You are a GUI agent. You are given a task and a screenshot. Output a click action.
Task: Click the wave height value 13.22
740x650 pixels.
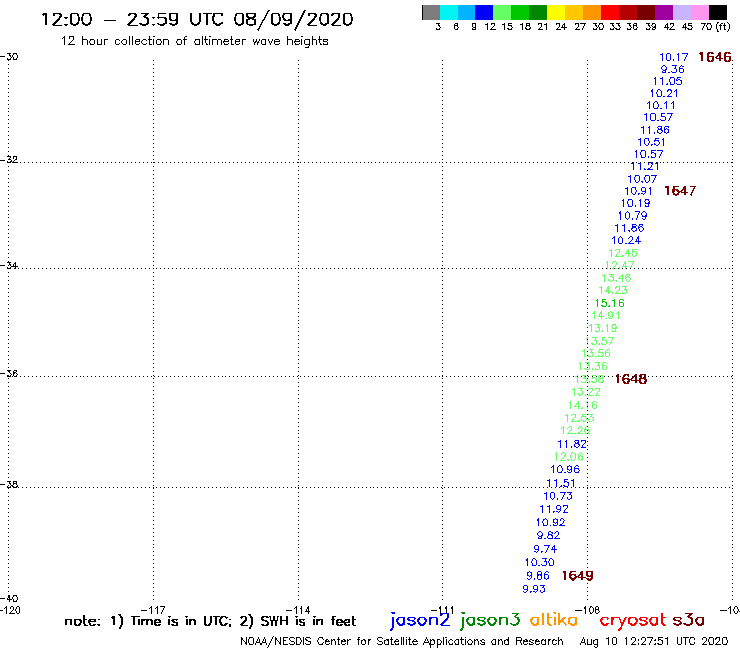[x=586, y=392]
